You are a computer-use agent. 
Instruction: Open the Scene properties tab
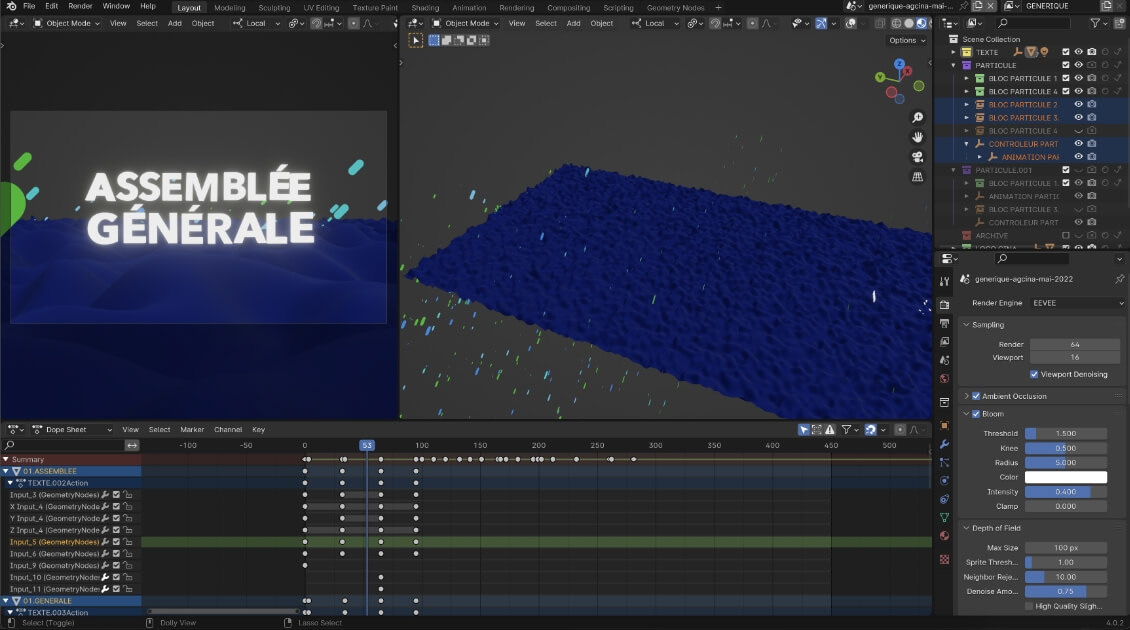pyautogui.click(x=944, y=360)
